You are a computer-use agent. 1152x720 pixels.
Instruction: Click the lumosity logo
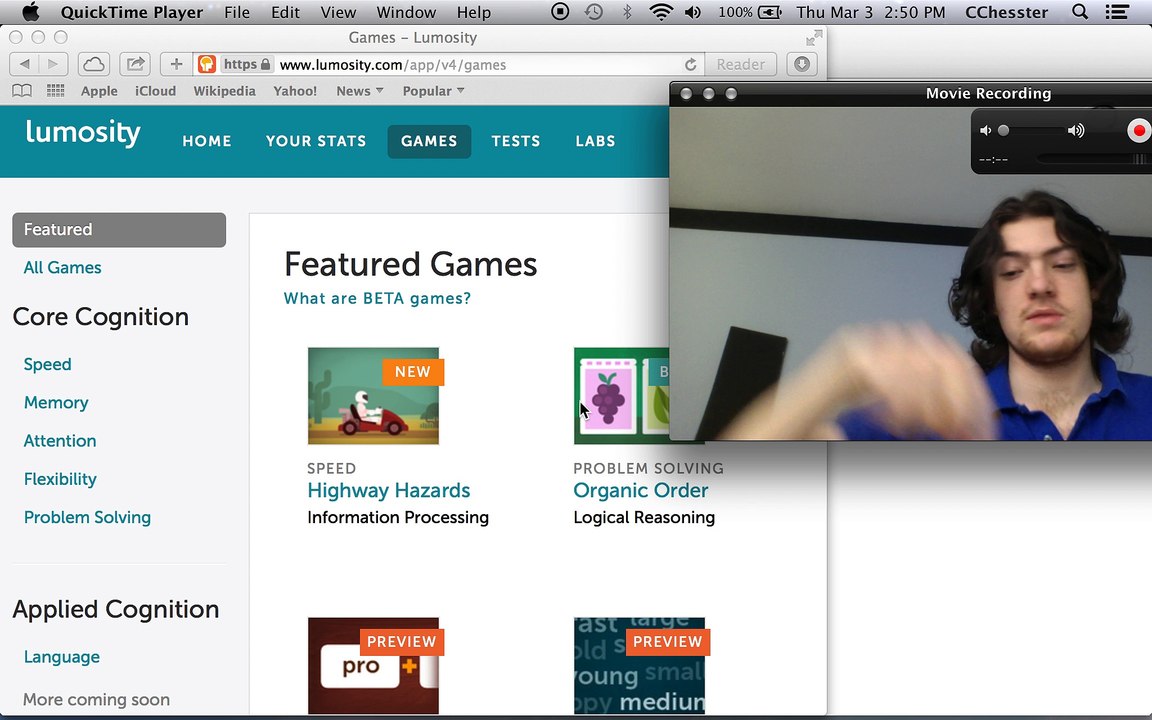click(83, 132)
